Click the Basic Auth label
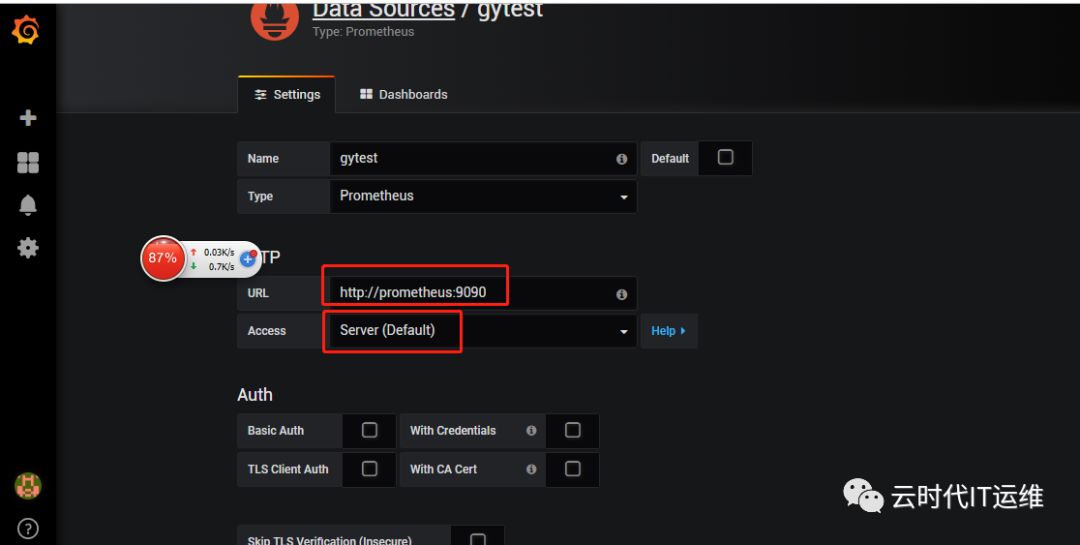This screenshot has width=1080, height=545. tap(276, 431)
